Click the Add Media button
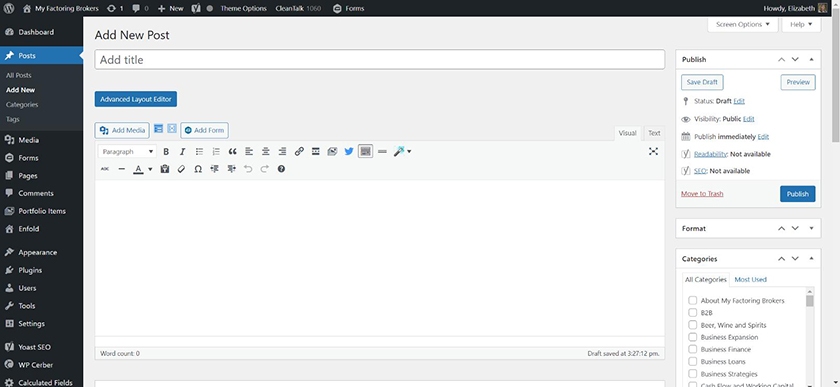The height and width of the screenshot is (387, 840). 122,130
